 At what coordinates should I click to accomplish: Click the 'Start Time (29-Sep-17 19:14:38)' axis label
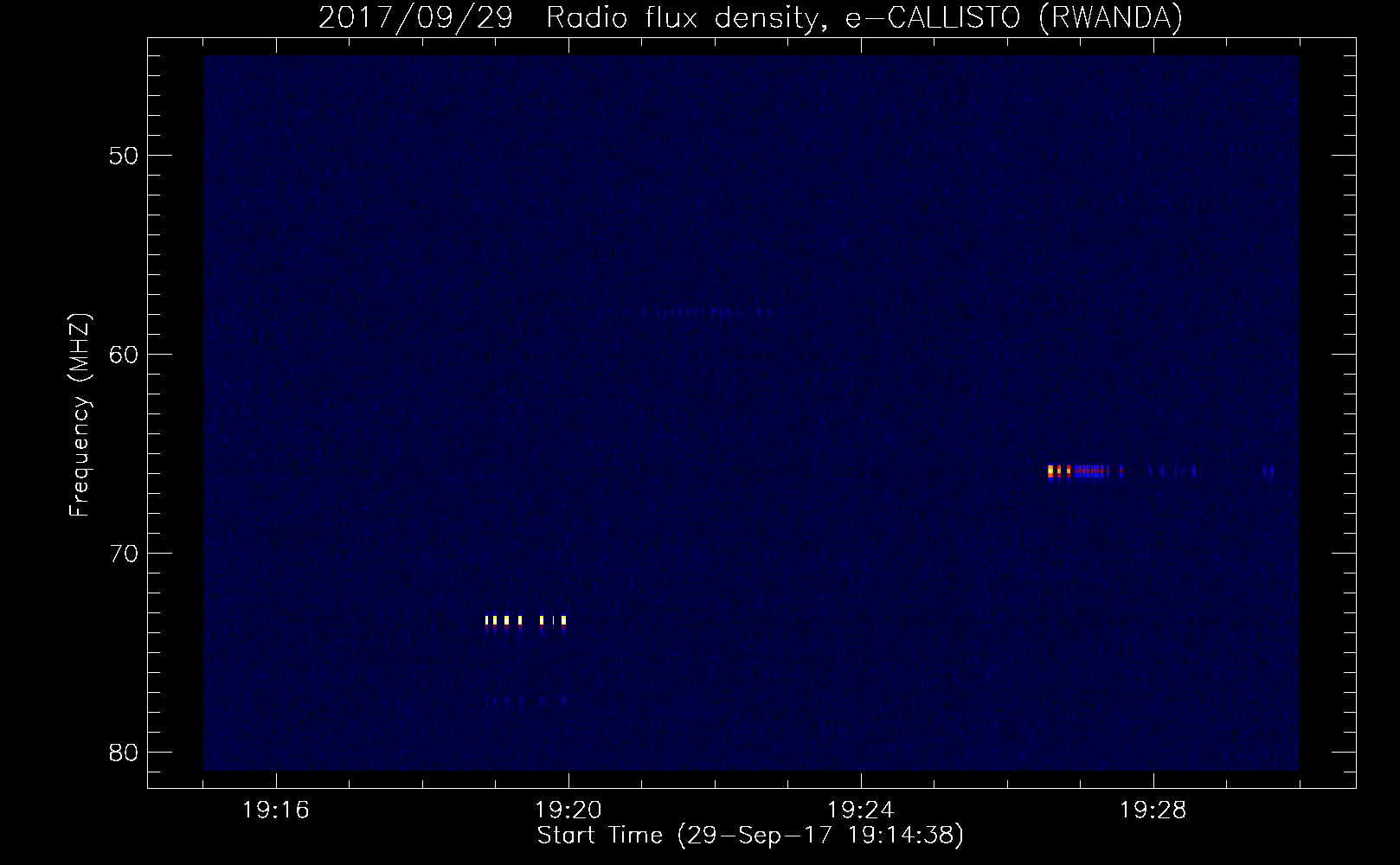click(x=750, y=836)
